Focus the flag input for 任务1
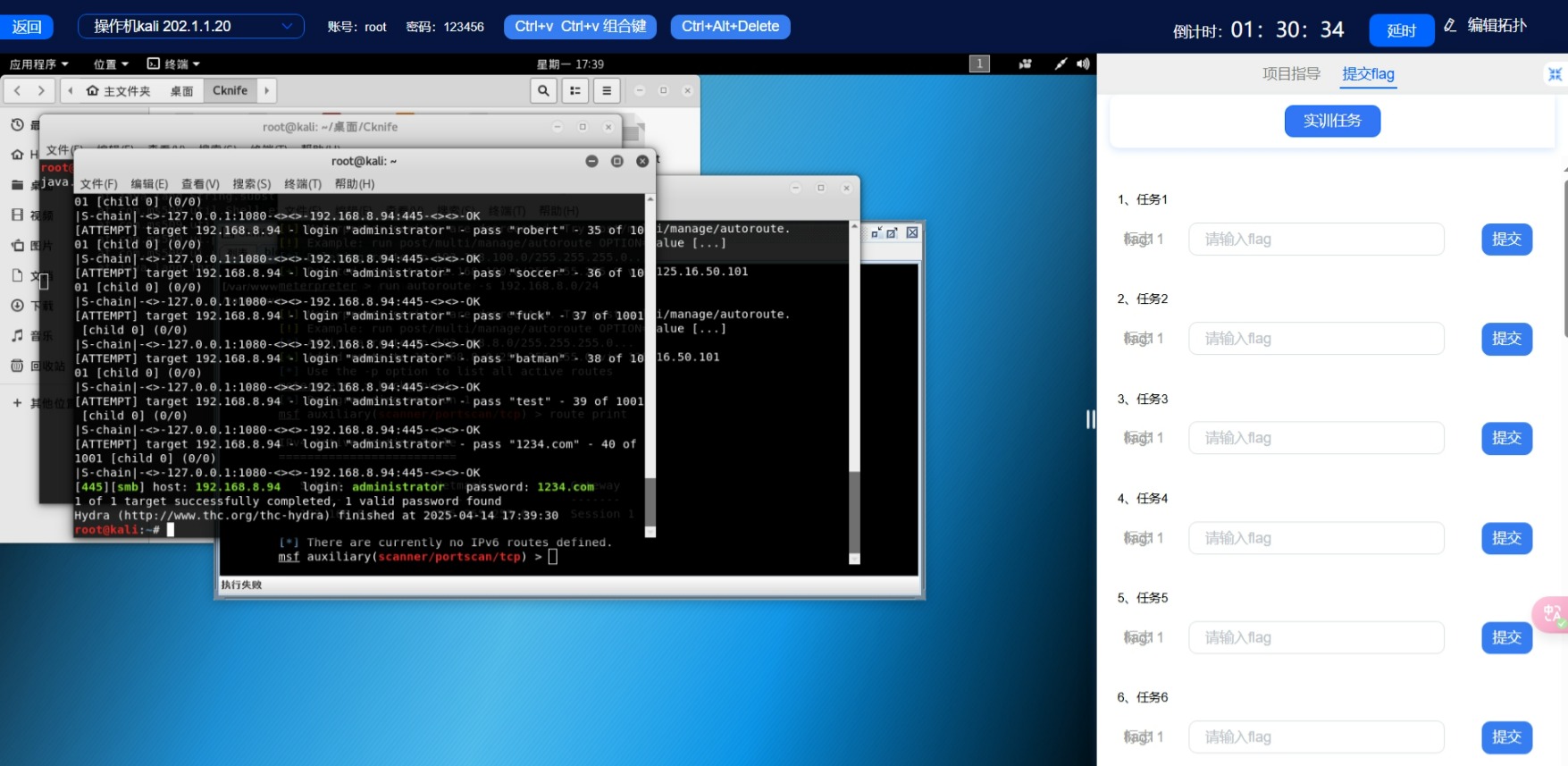 (x=1316, y=239)
